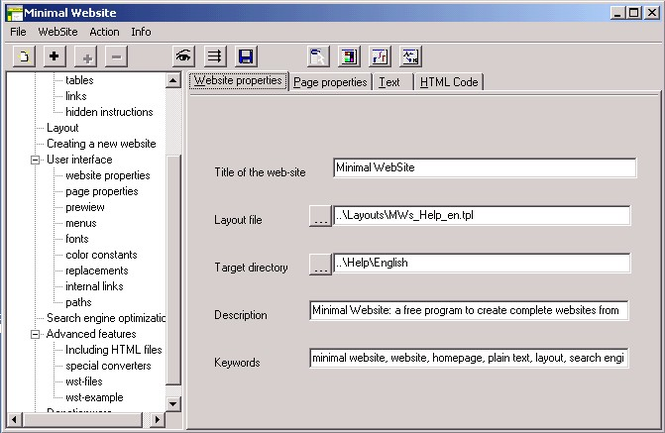
Task: Select the Layout tree item
Action: pos(62,128)
